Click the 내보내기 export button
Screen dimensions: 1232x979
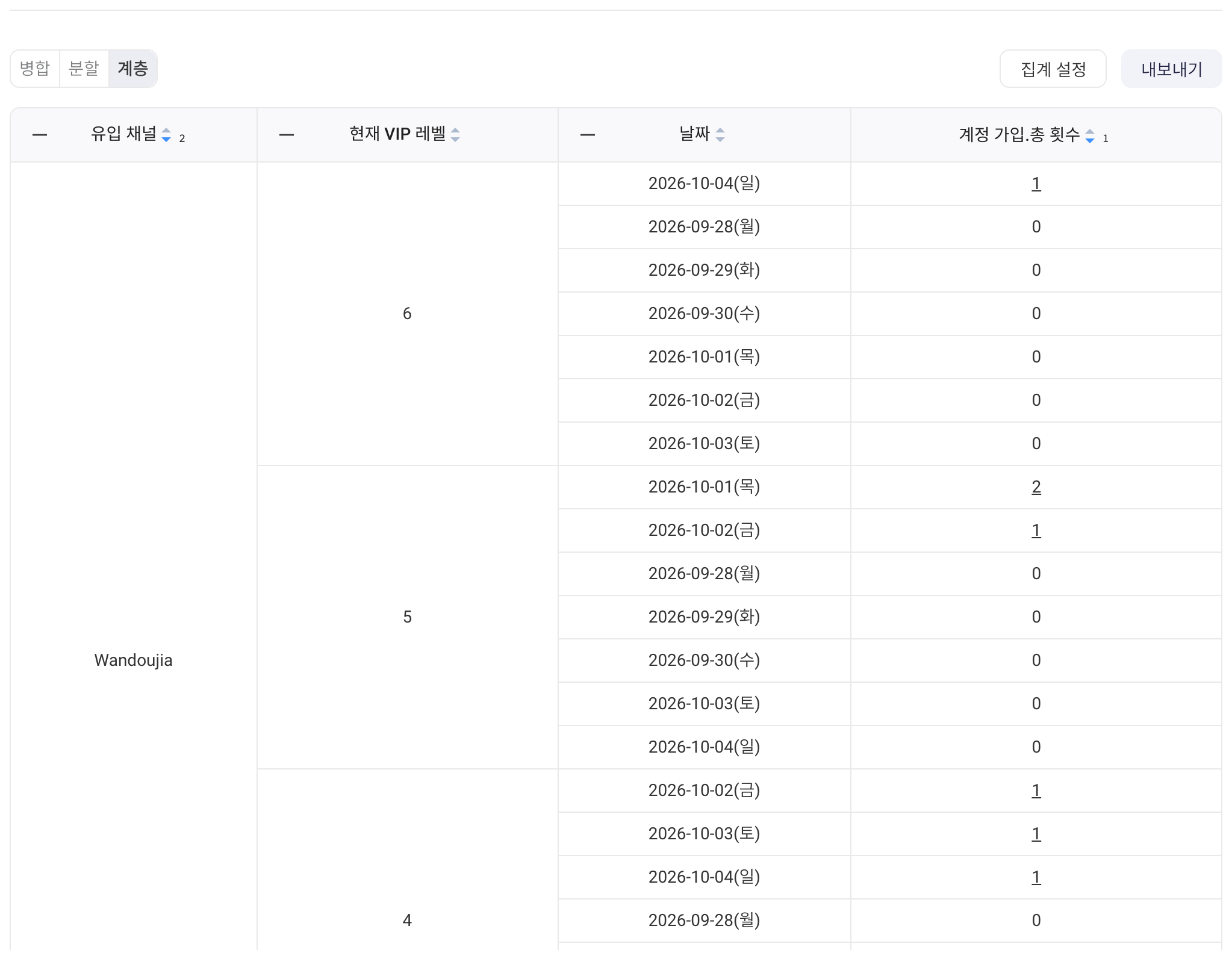coord(1171,69)
